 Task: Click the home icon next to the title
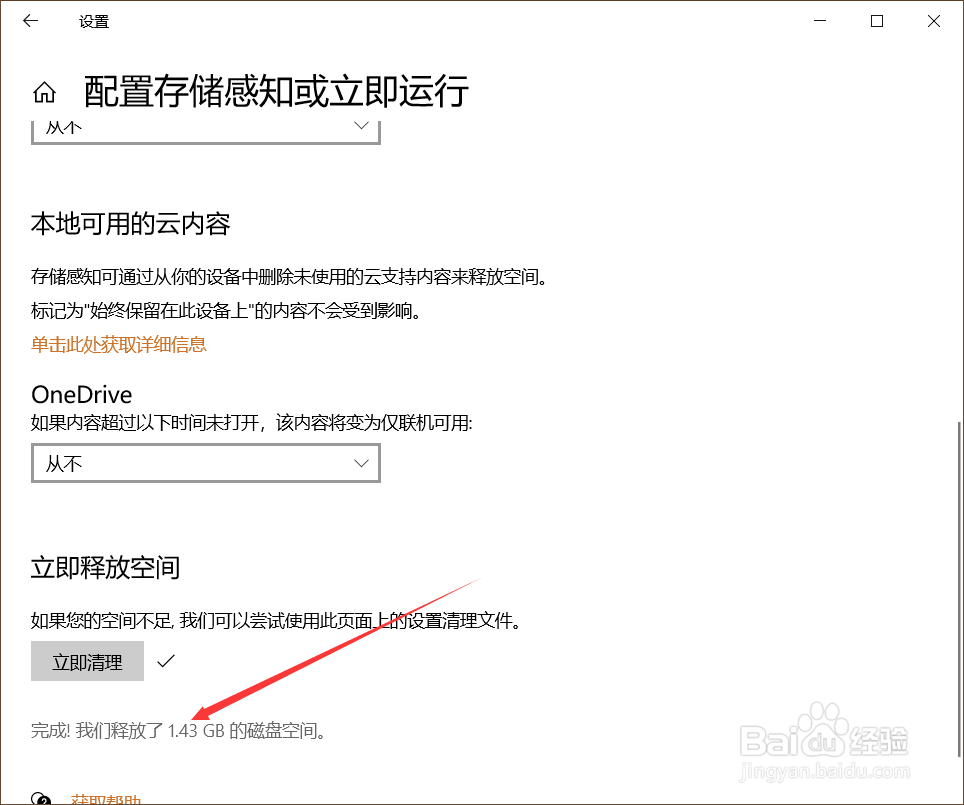pos(44,91)
